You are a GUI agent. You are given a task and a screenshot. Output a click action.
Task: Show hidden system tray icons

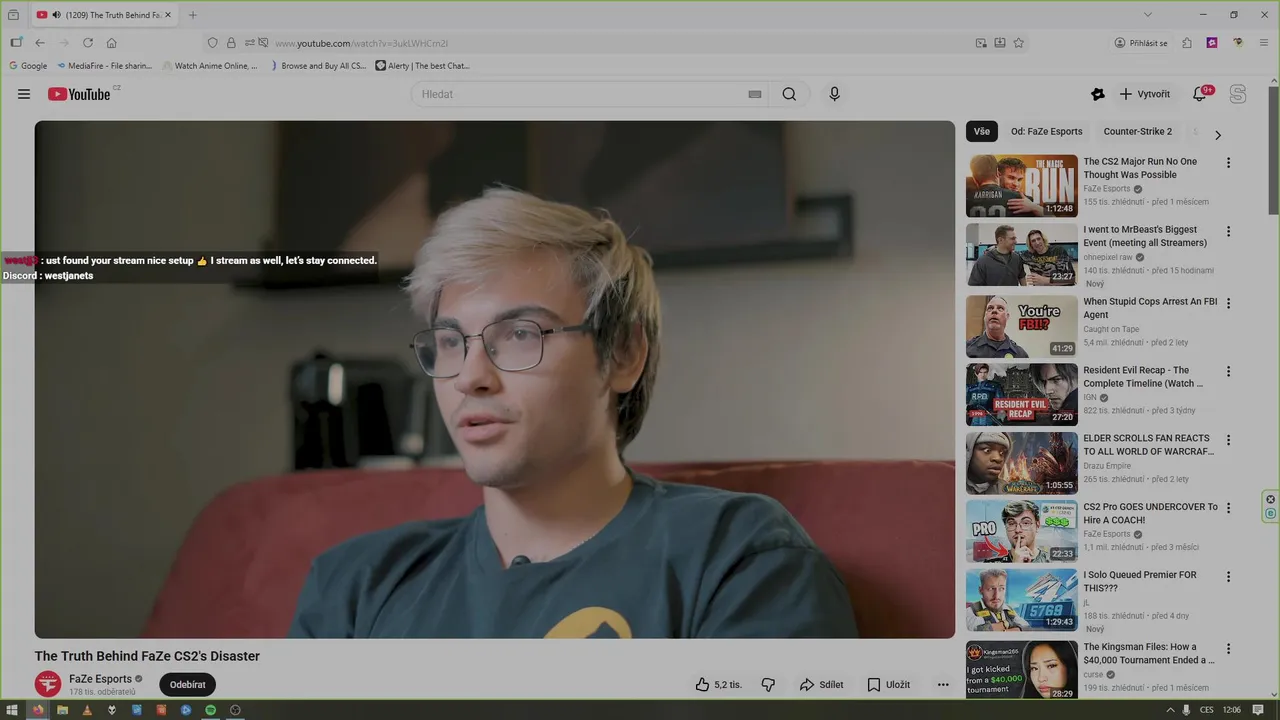pyautogui.click(x=1170, y=710)
